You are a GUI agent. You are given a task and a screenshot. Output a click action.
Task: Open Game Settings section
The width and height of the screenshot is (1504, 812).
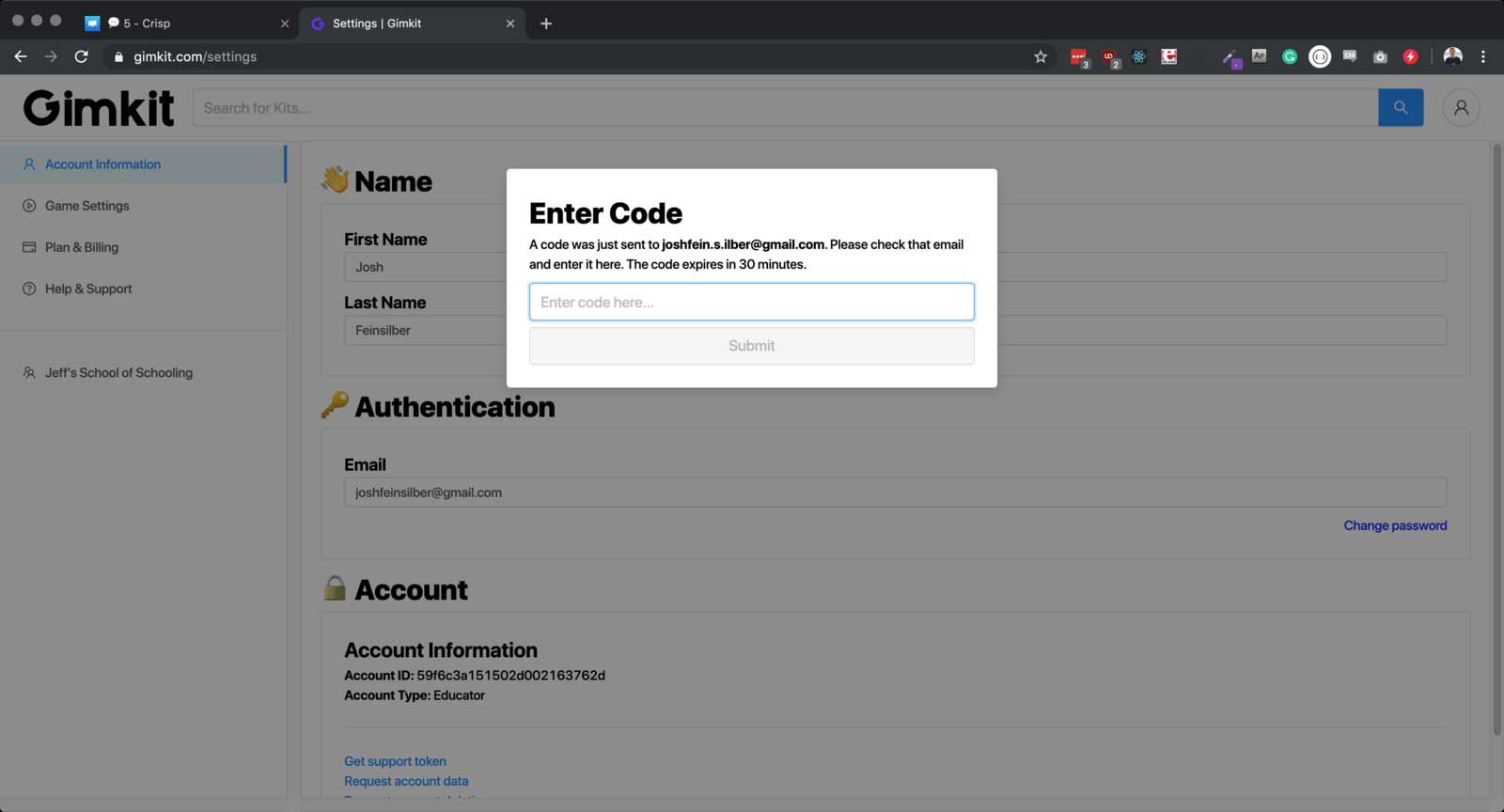86,206
